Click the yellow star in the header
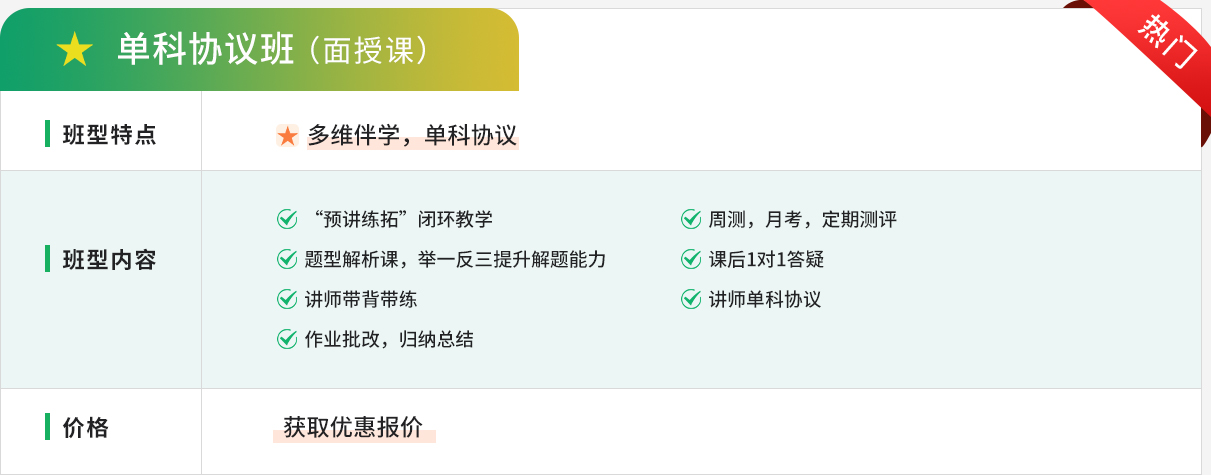 click(75, 49)
